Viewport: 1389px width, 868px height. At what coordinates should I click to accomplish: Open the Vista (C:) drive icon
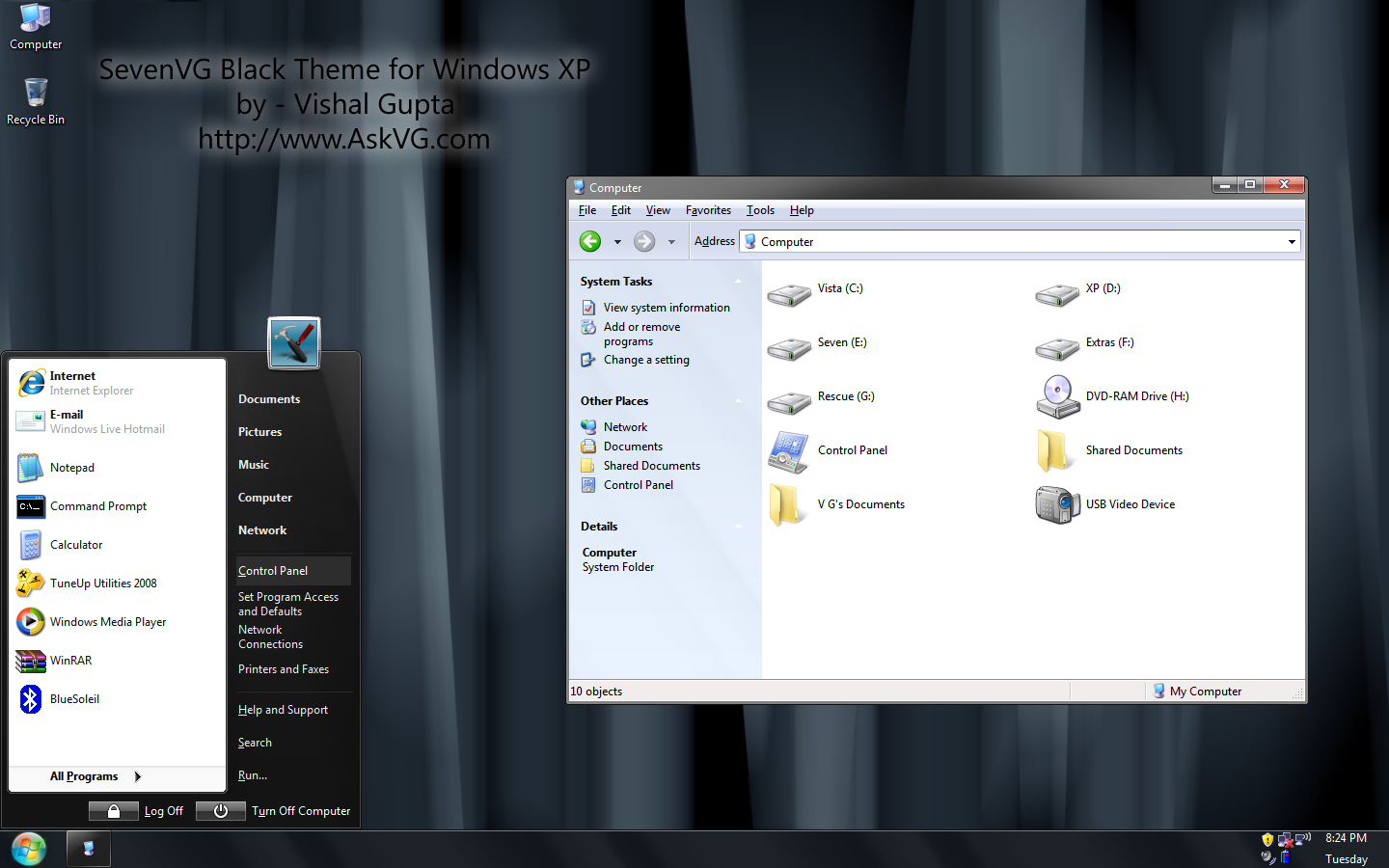pos(789,295)
